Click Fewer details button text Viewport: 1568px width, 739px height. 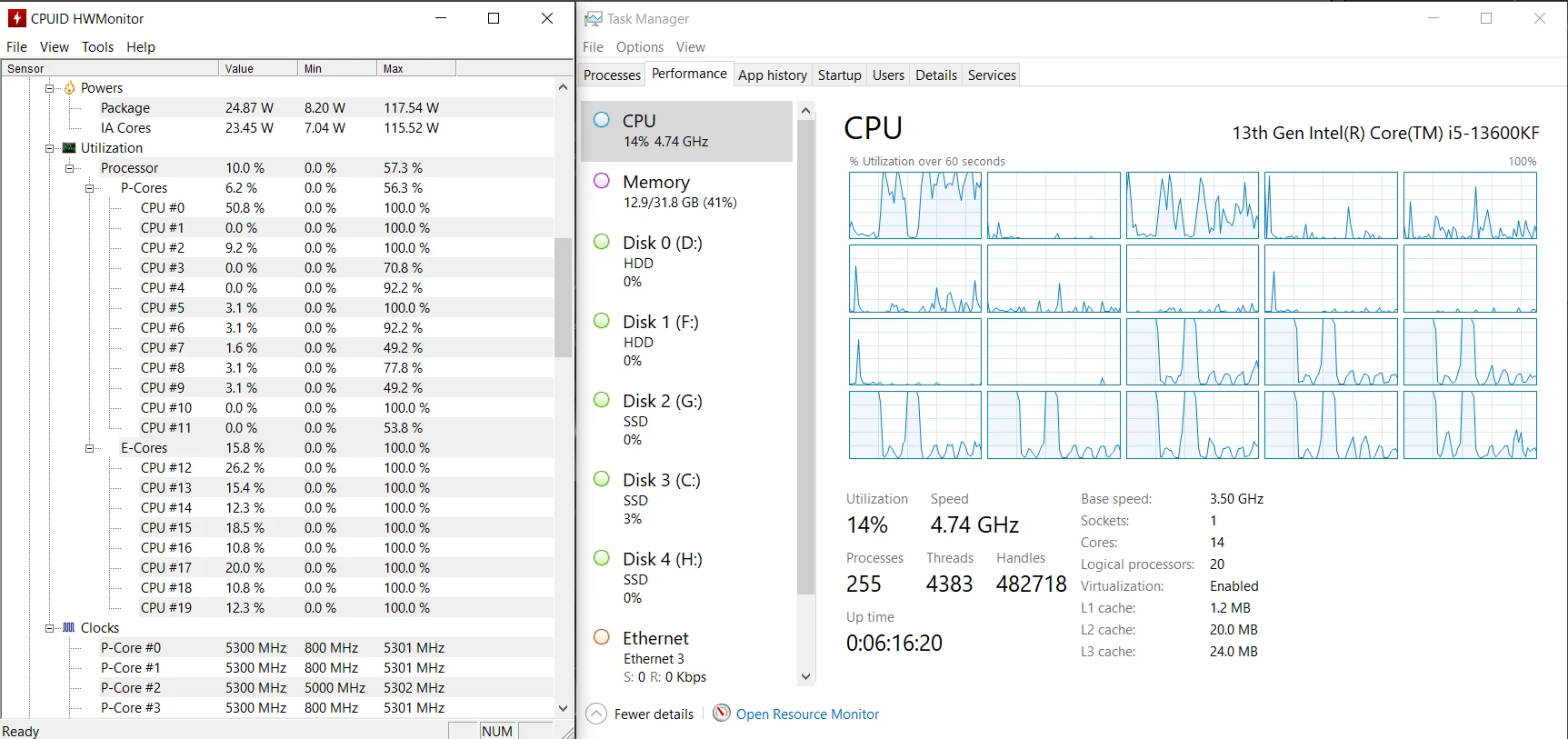pos(654,714)
